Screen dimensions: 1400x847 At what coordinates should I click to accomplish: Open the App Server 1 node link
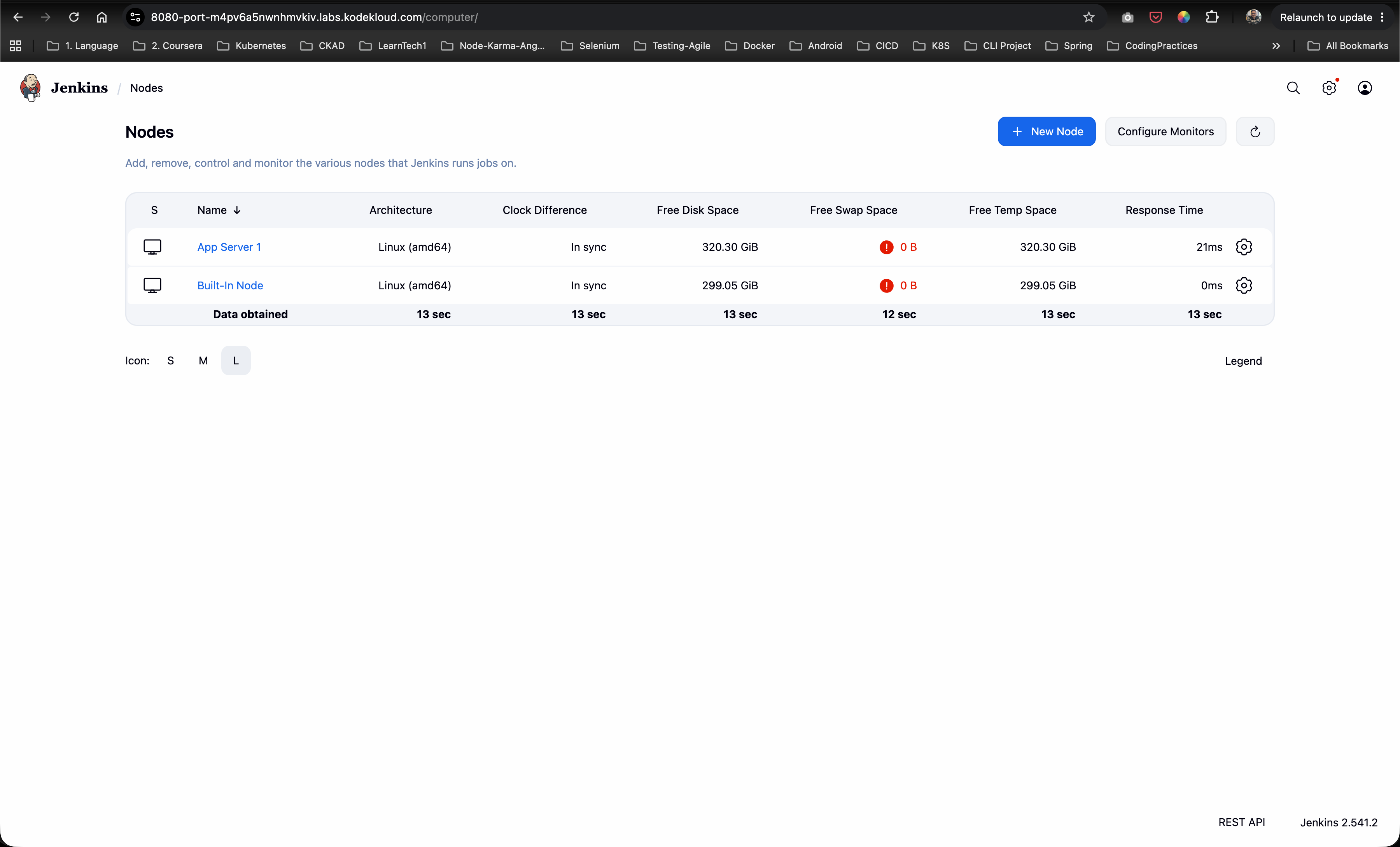tap(229, 247)
